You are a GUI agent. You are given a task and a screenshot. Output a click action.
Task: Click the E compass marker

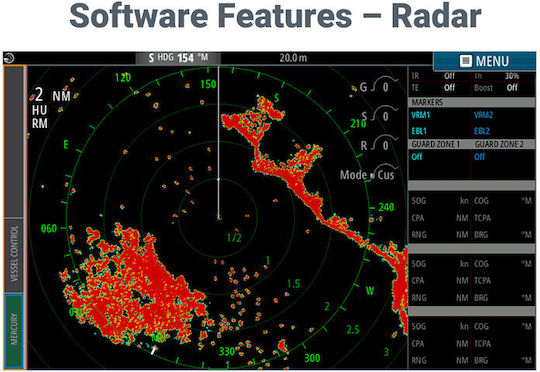(x=66, y=145)
